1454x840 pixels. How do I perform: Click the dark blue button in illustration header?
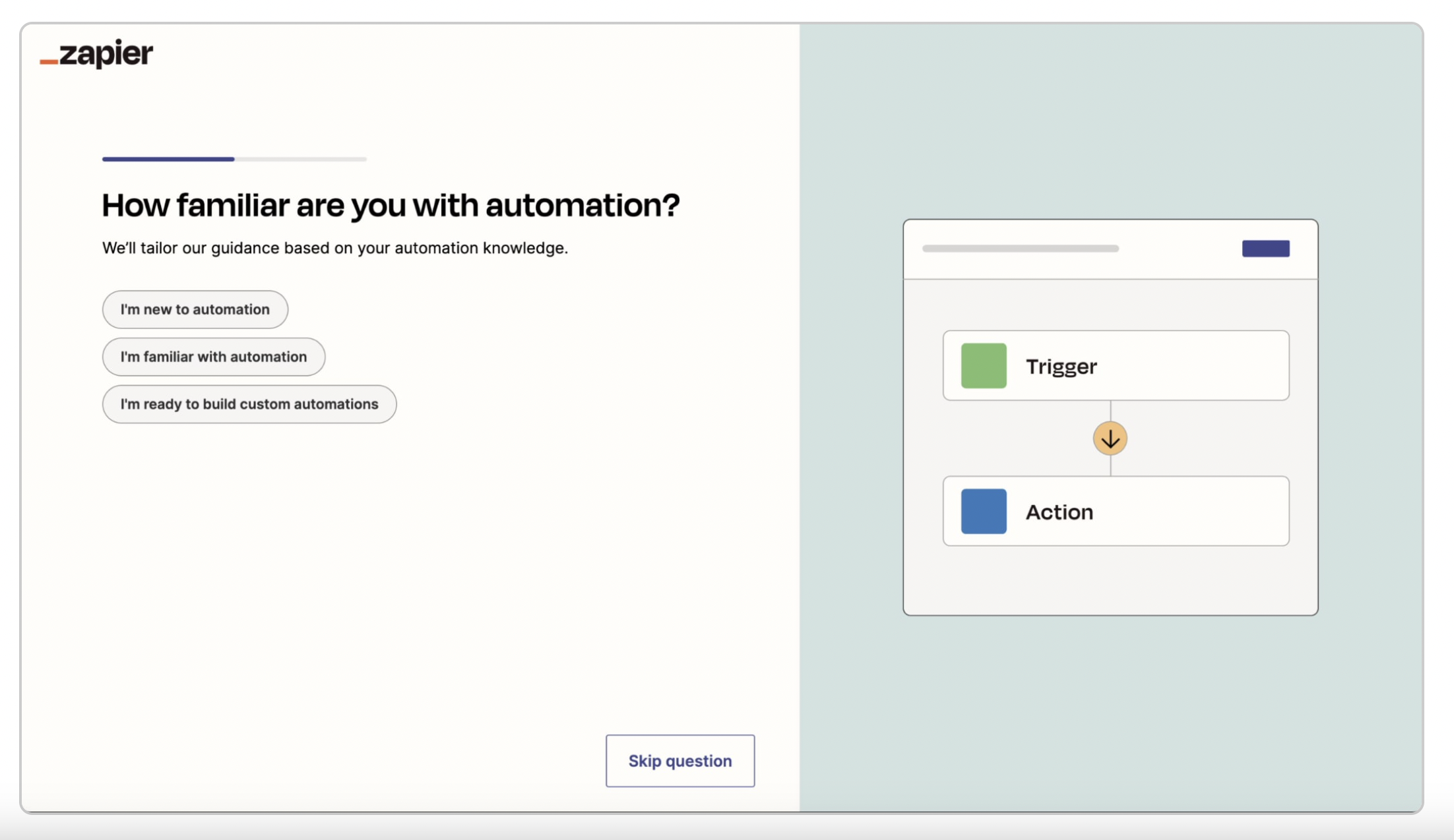click(1266, 249)
